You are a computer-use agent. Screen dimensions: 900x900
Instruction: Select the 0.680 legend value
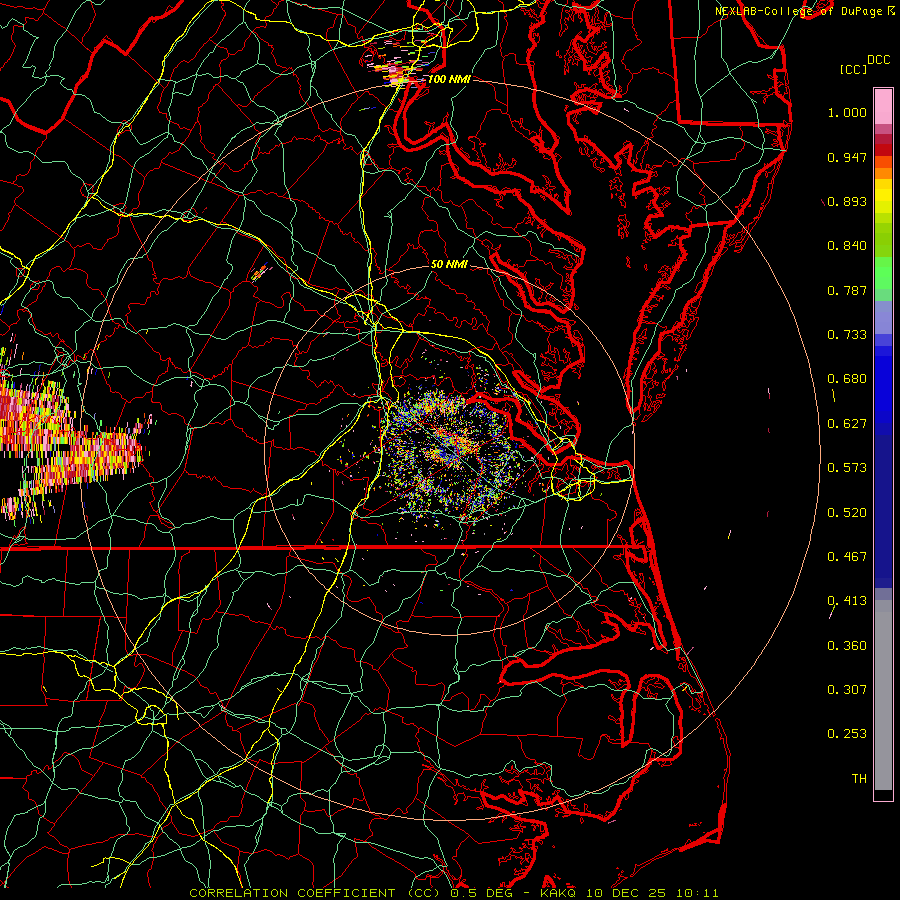pos(847,379)
